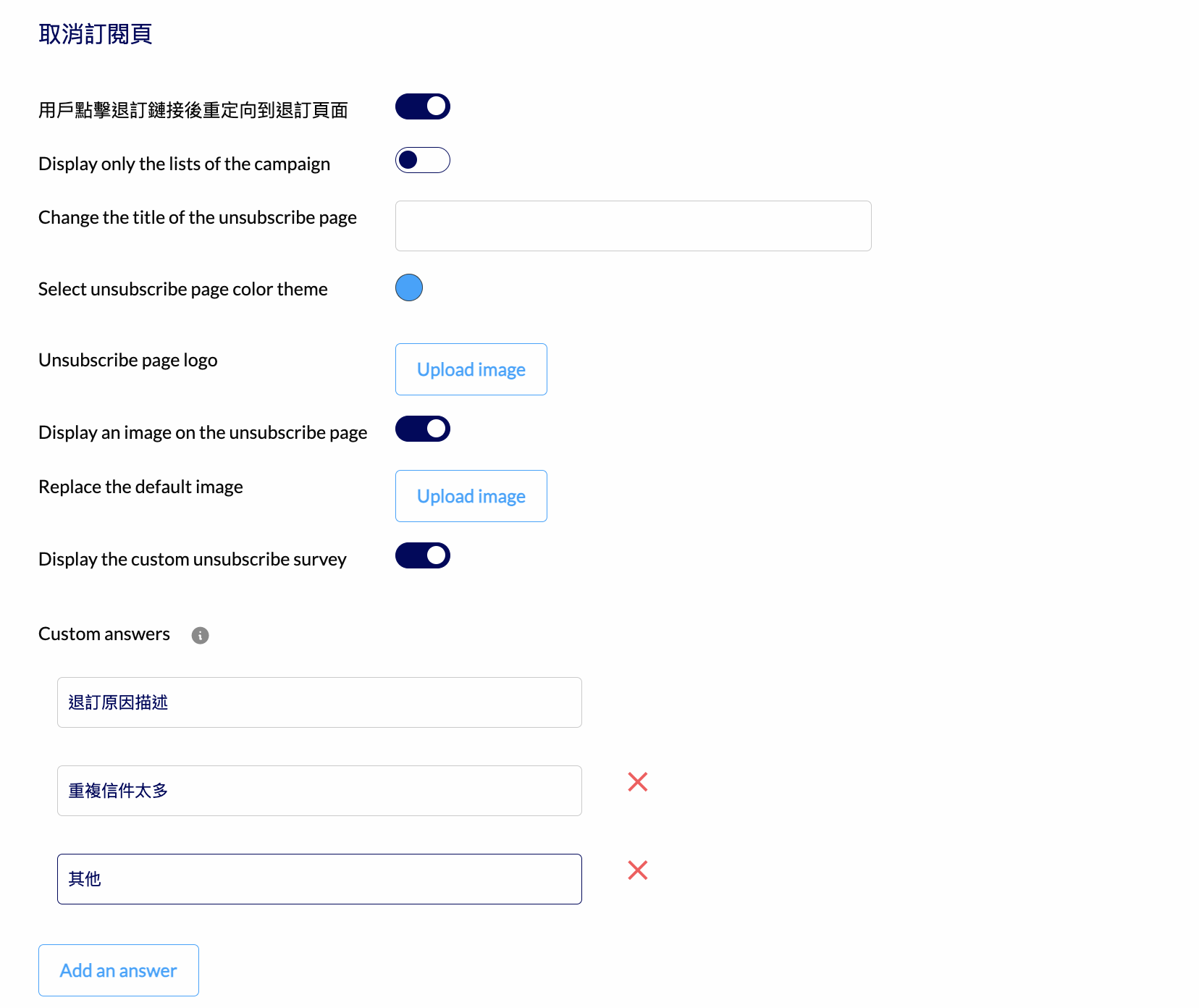This screenshot has width=1199, height=1008.
Task: Open the blue color theme swatch
Action: 409,287
